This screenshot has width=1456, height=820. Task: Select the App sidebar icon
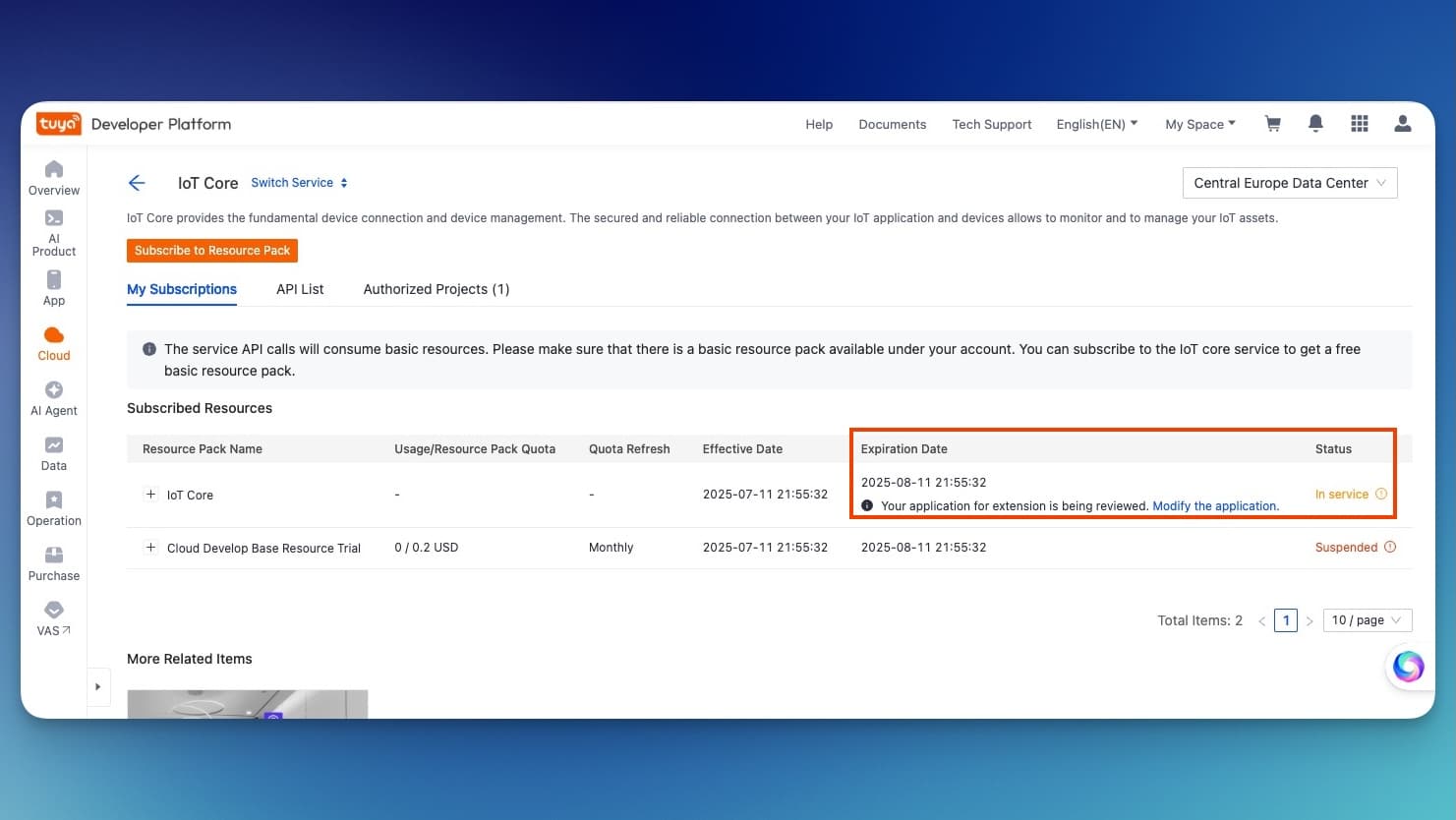pos(54,288)
